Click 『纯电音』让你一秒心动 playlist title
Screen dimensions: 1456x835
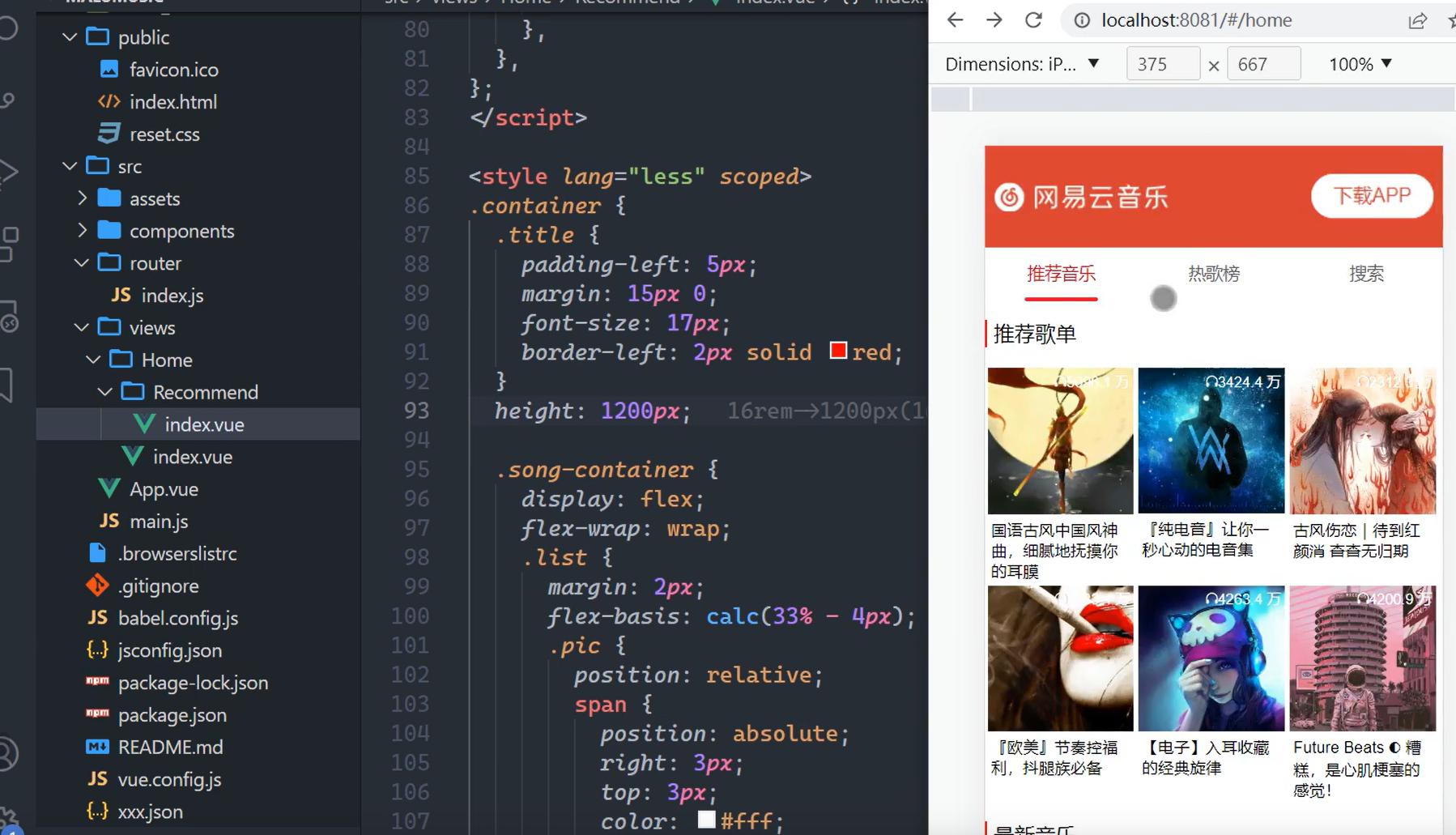[x=1206, y=540]
